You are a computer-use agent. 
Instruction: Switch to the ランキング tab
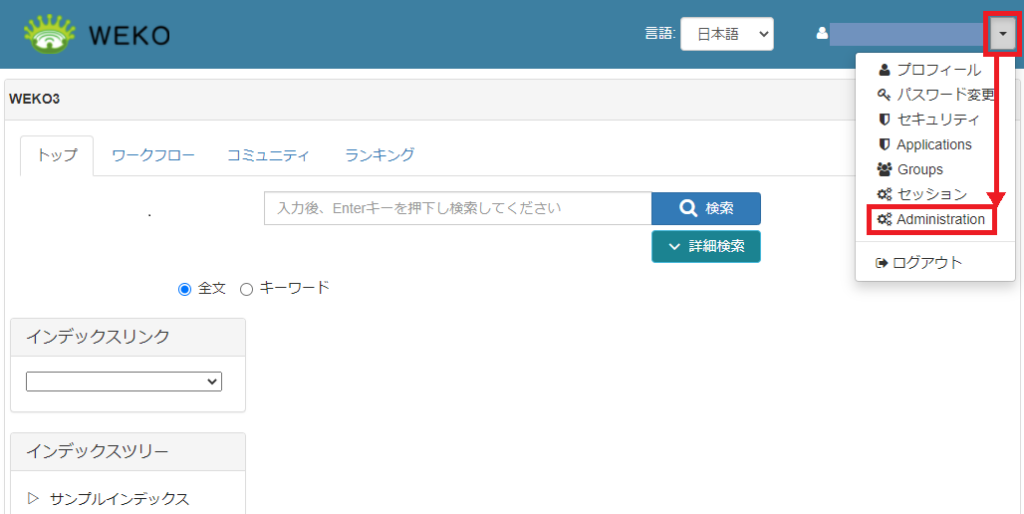[379, 155]
